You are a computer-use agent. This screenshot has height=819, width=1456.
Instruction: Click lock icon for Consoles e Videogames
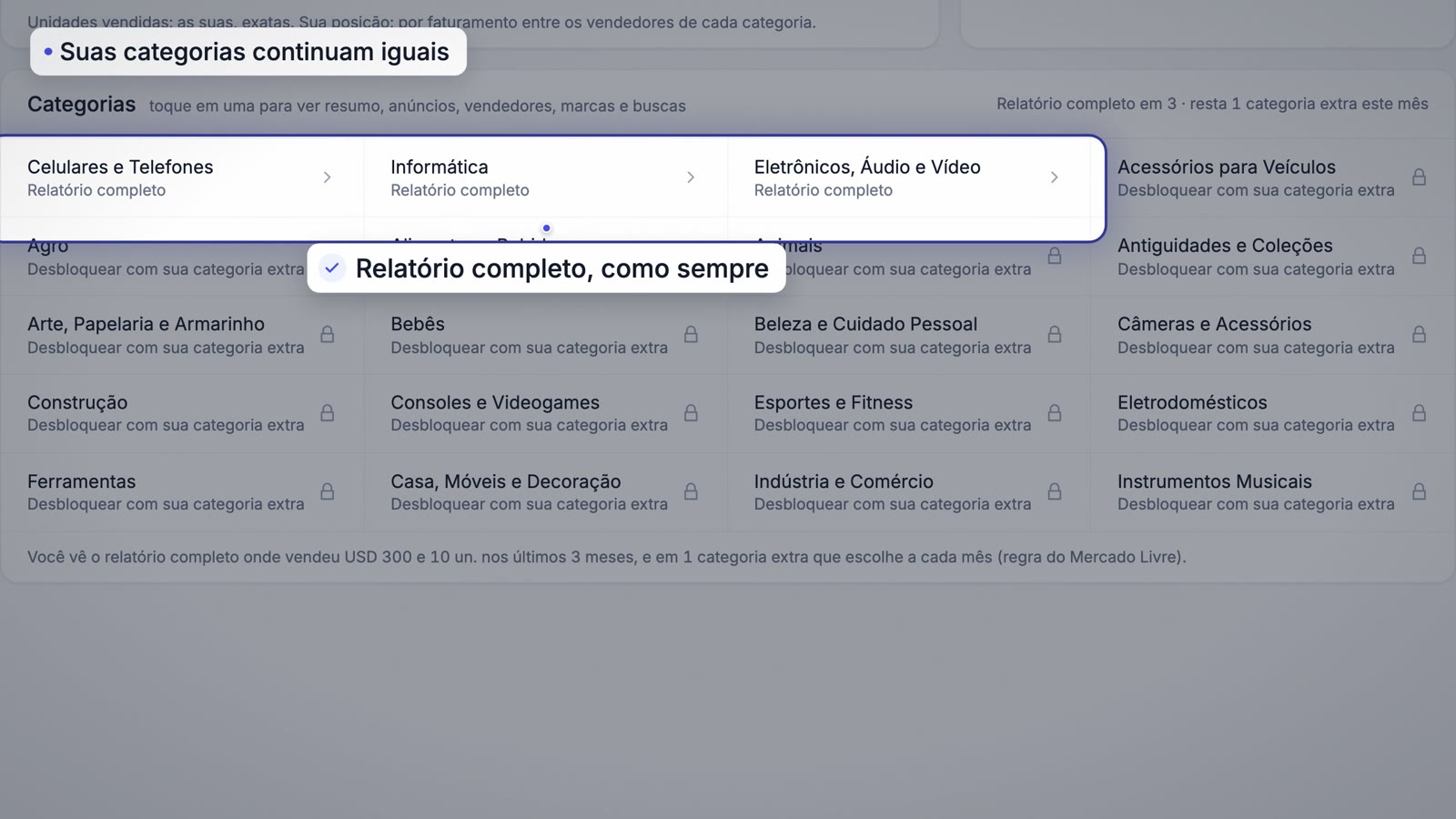(691, 413)
